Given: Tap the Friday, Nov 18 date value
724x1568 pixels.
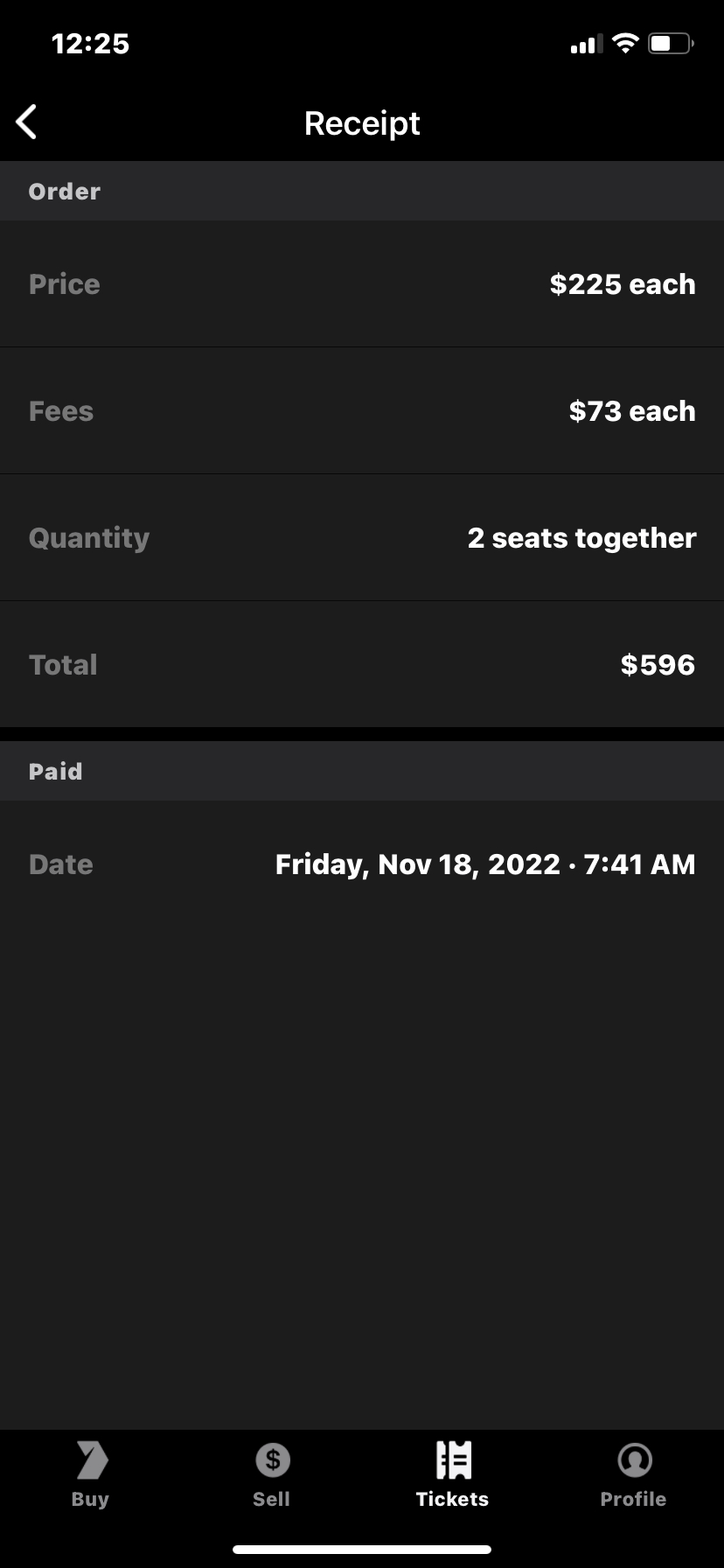Looking at the screenshot, I should [x=485, y=864].
